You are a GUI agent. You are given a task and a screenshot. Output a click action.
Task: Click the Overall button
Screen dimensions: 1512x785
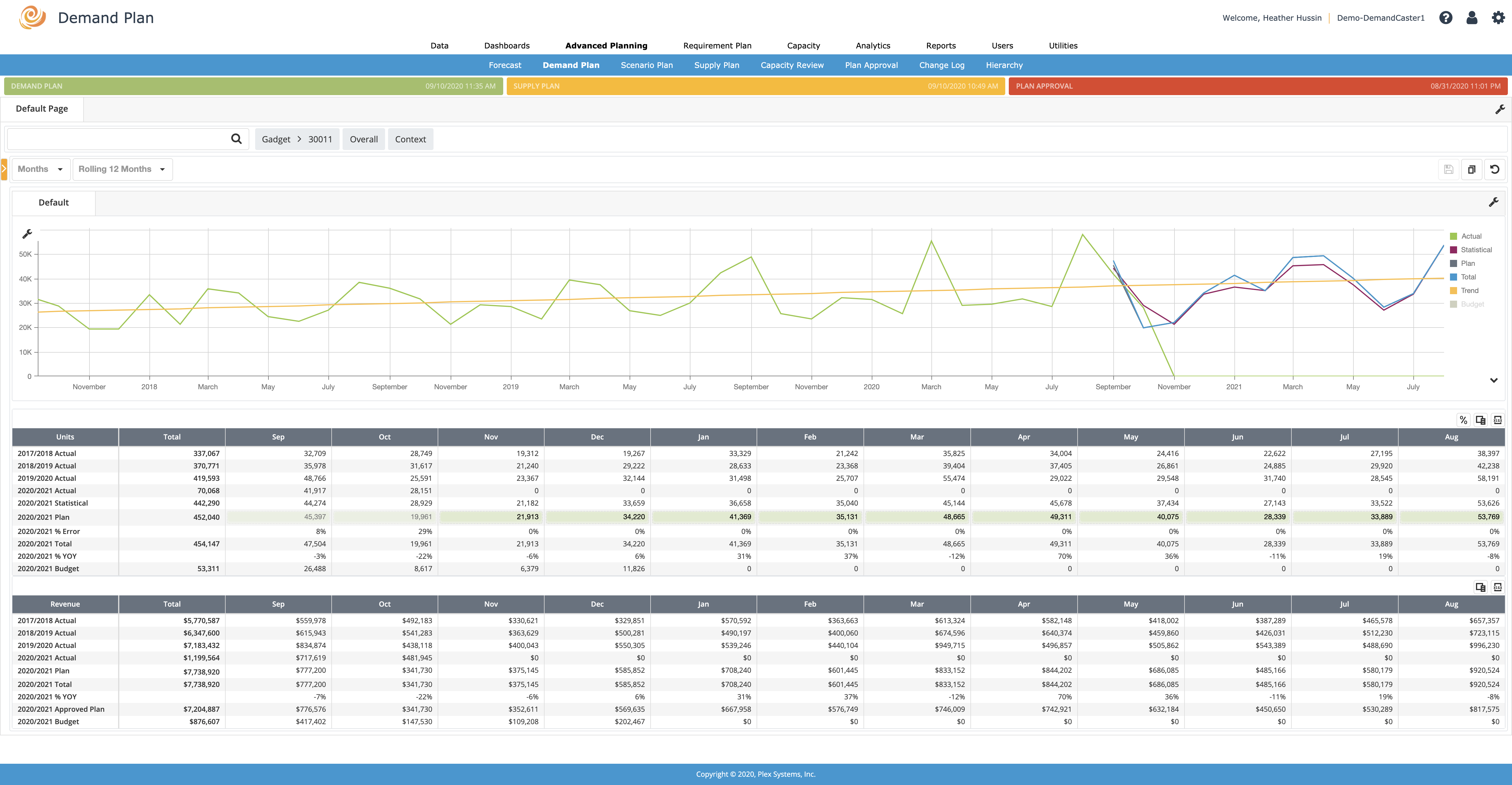pos(363,139)
